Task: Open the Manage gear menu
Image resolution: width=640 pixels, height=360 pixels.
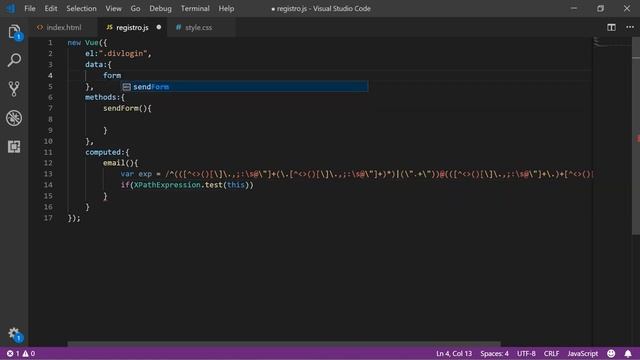Action: [x=14, y=334]
